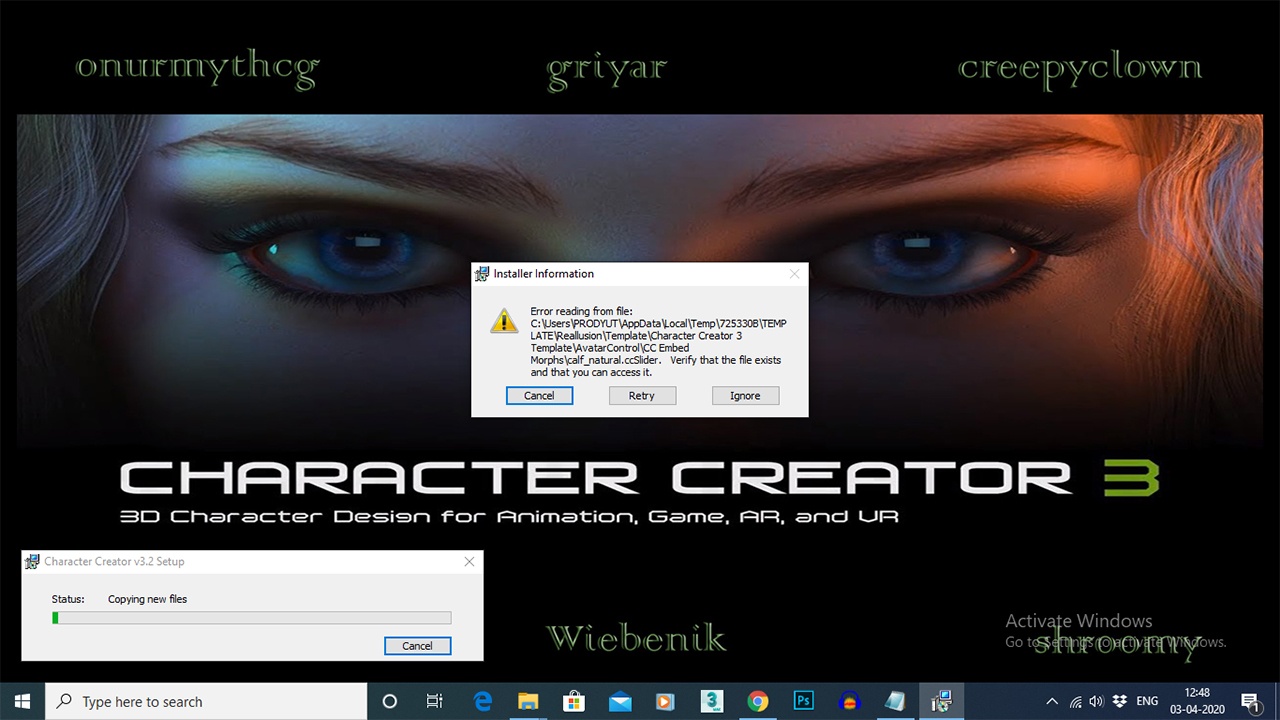The image size is (1280, 720).
Task: Click Retry in Installer Information dialog
Action: click(x=642, y=396)
